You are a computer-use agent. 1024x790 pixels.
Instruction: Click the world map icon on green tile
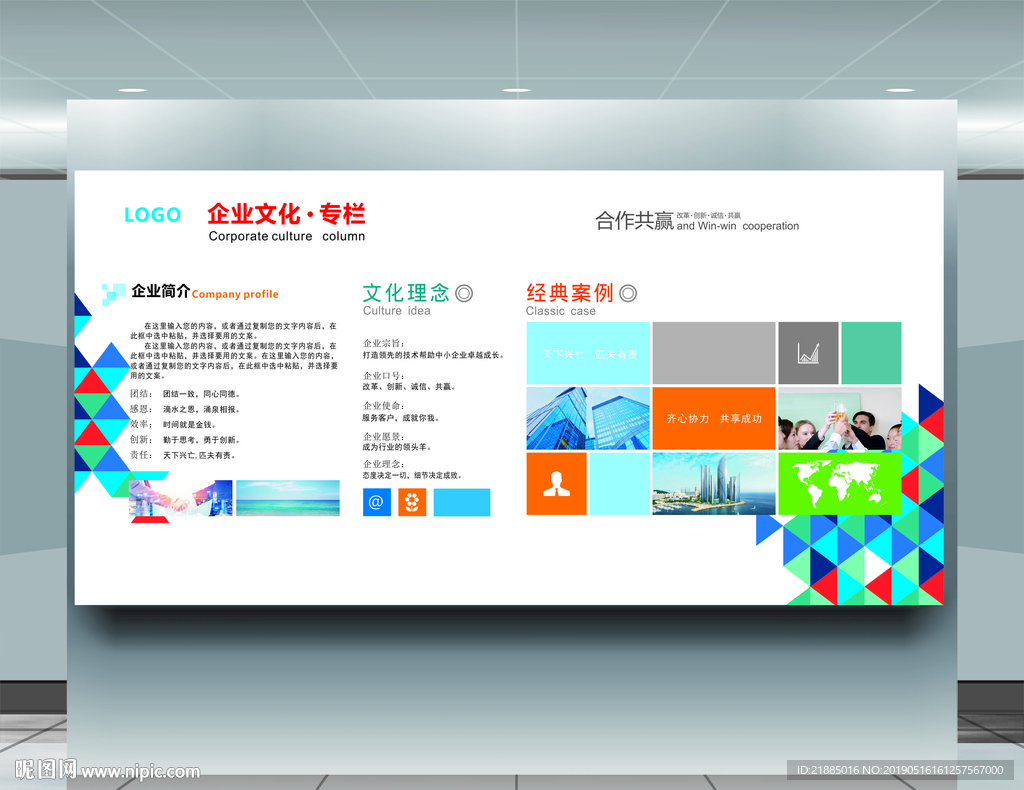(839, 484)
